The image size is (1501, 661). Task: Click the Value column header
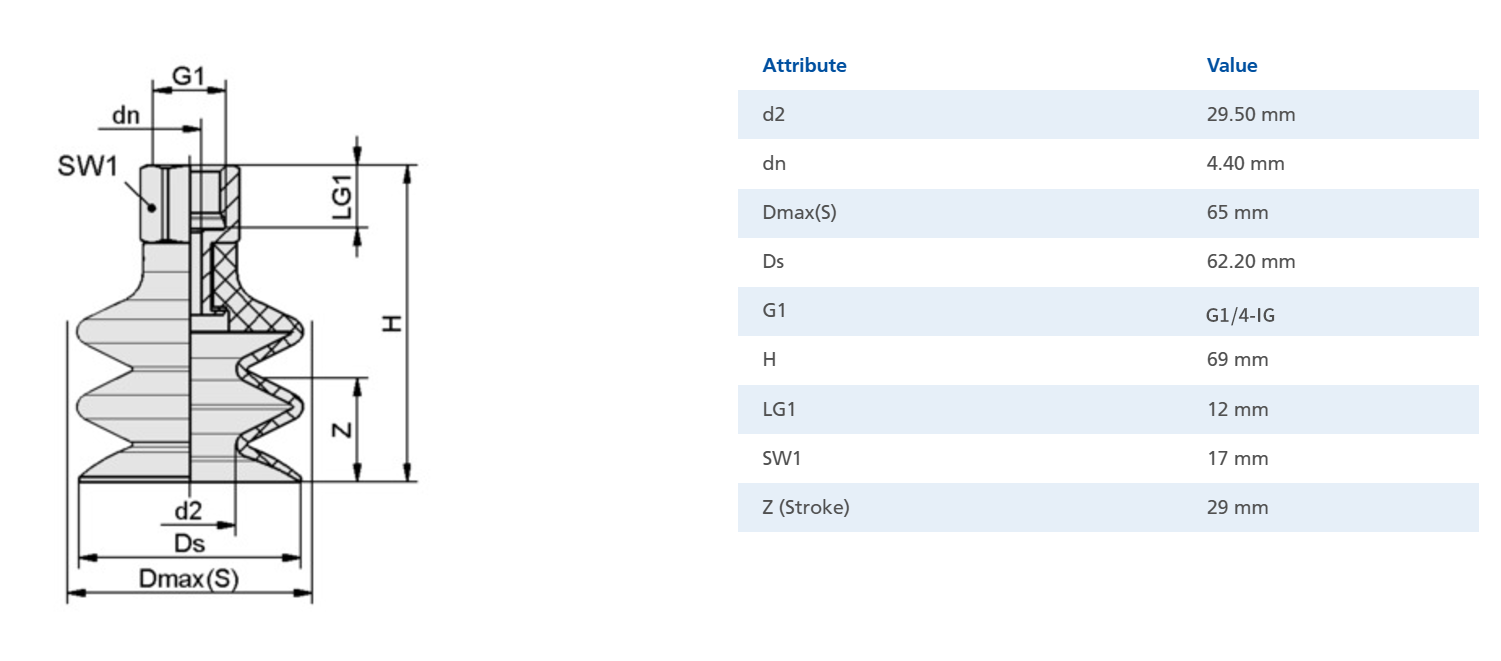pyautogui.click(x=1232, y=65)
